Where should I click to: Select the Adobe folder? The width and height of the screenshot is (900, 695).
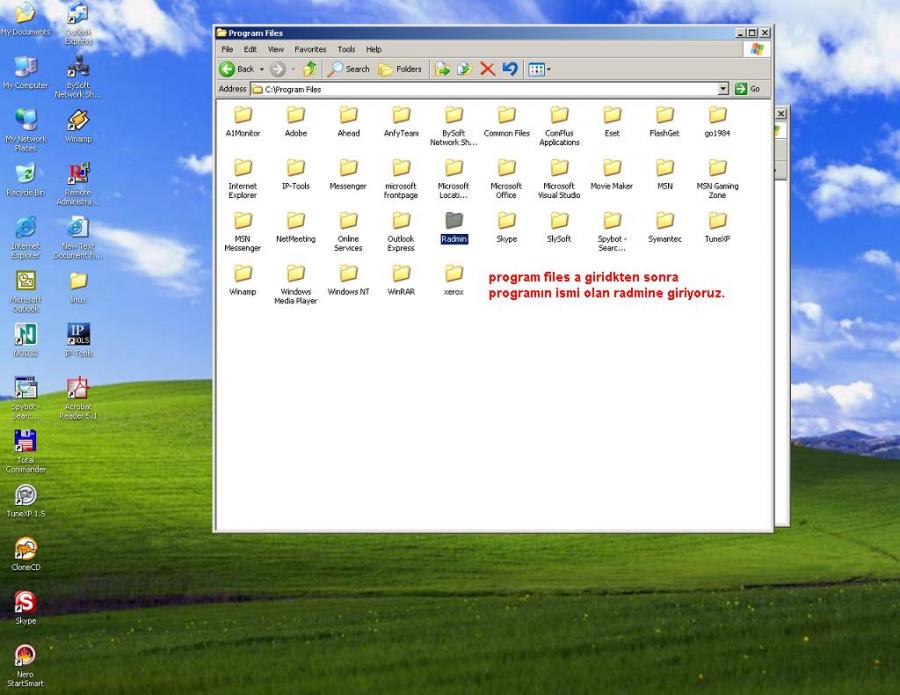pos(296,122)
